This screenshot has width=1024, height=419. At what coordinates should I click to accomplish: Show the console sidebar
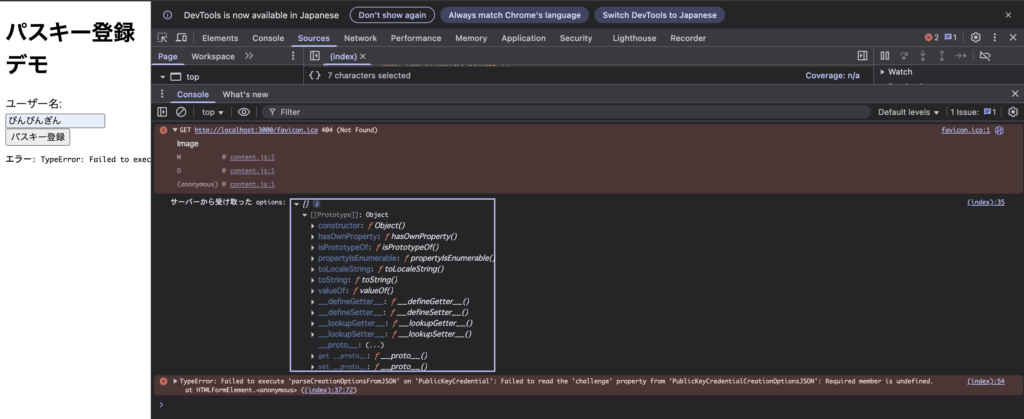pos(163,113)
